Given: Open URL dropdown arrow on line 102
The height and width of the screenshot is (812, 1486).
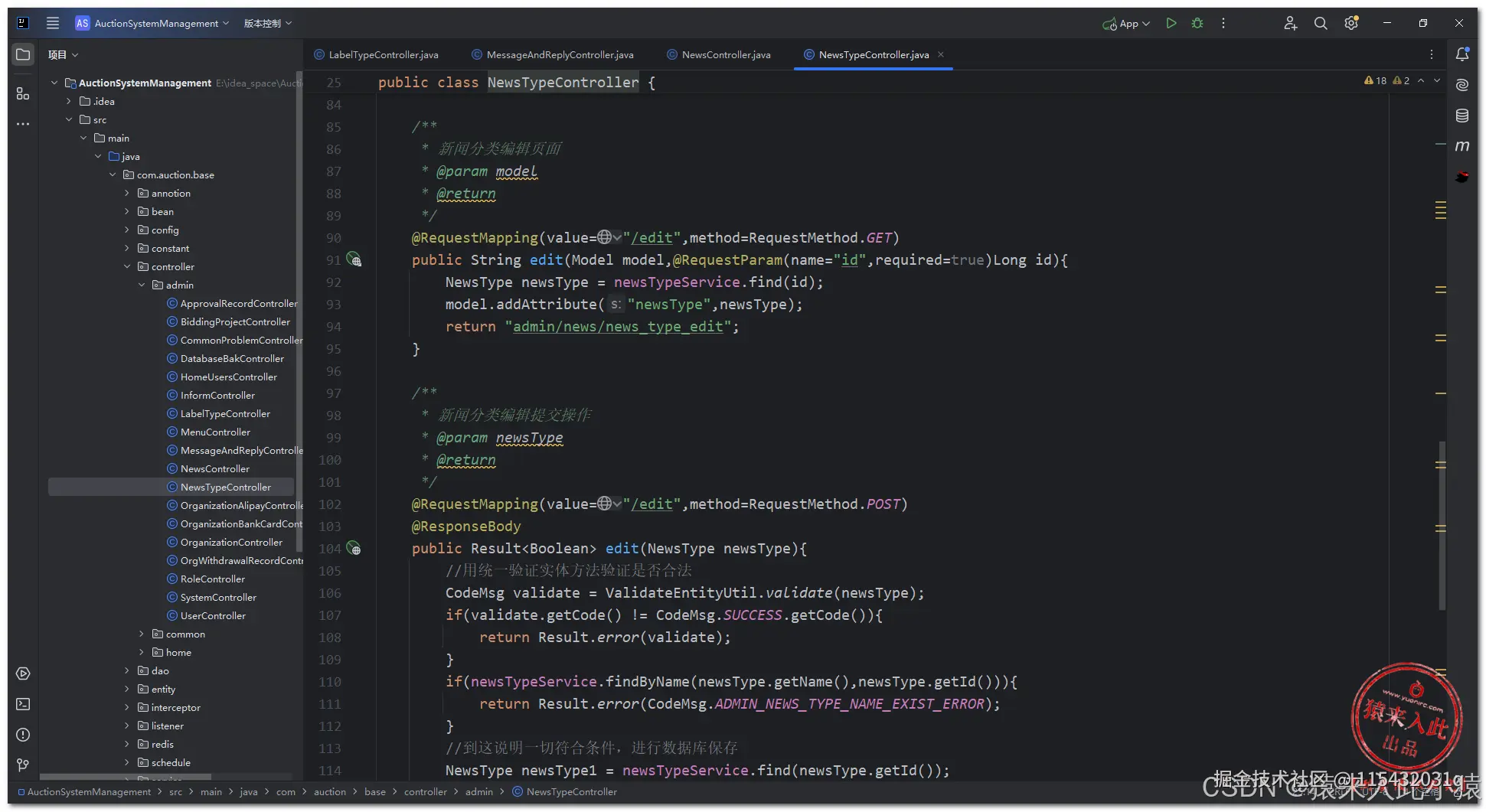Looking at the screenshot, I should [616, 504].
